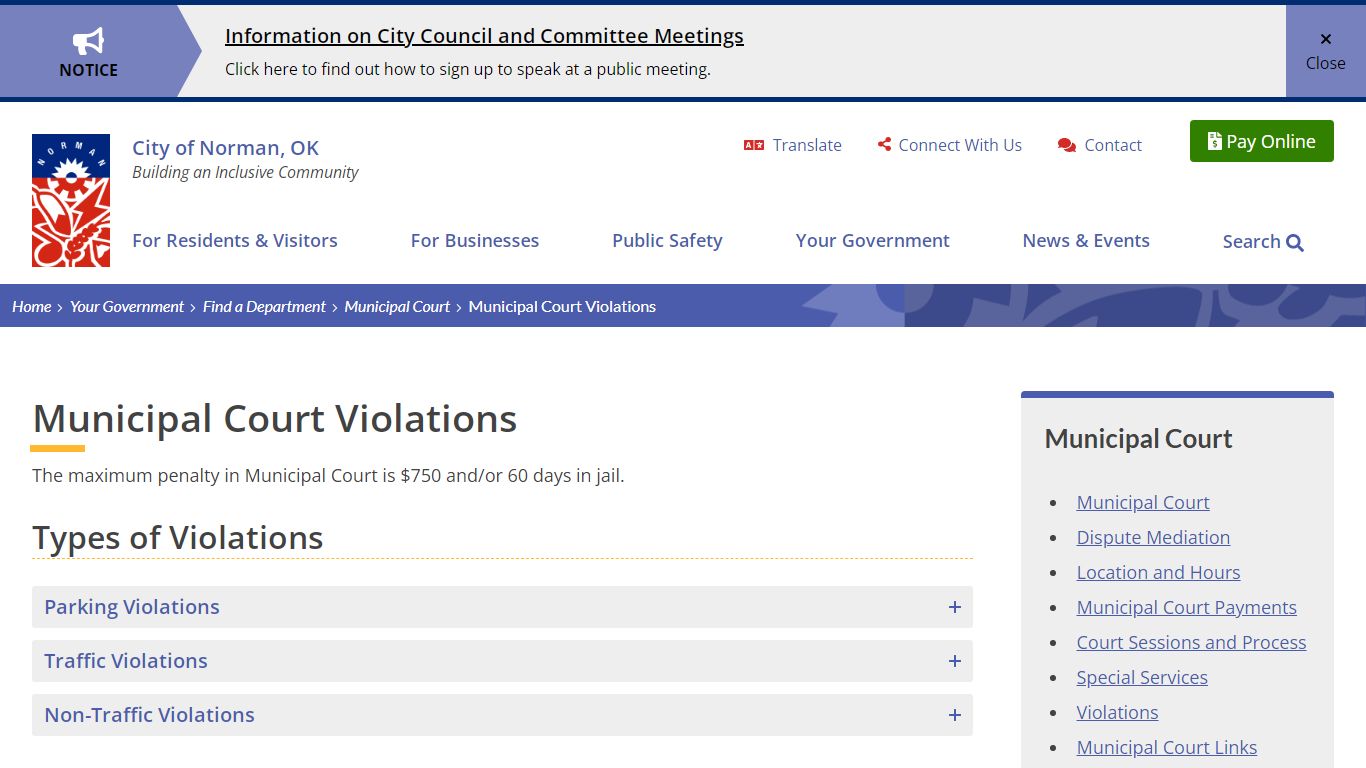Expand the Traffic Violations section
The height and width of the screenshot is (768, 1366).
coord(502,661)
